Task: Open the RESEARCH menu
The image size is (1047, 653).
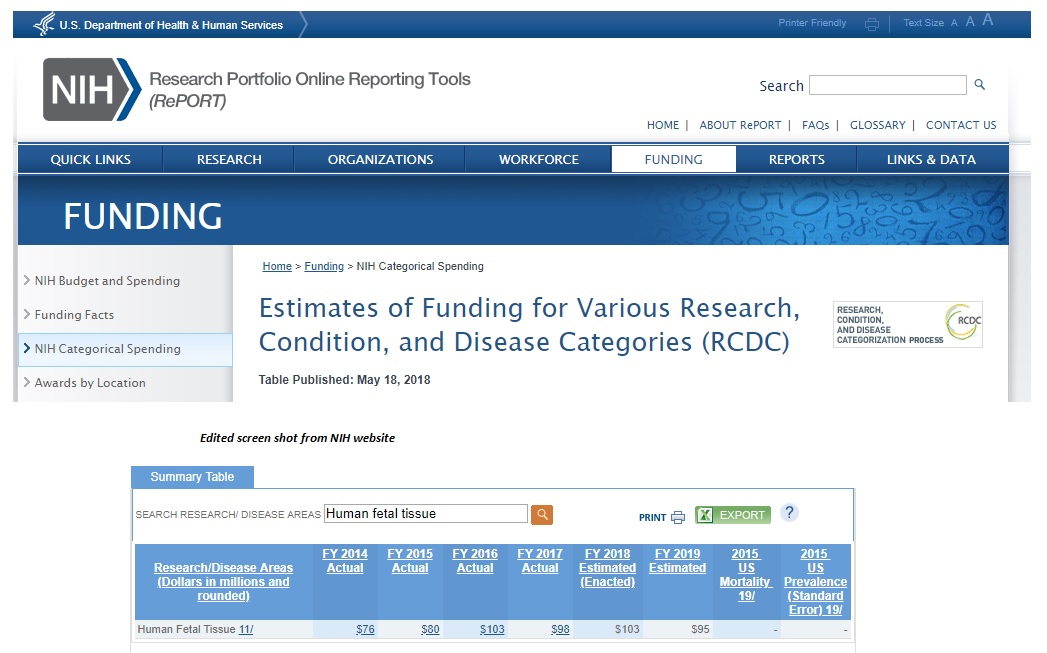Action: click(x=229, y=160)
